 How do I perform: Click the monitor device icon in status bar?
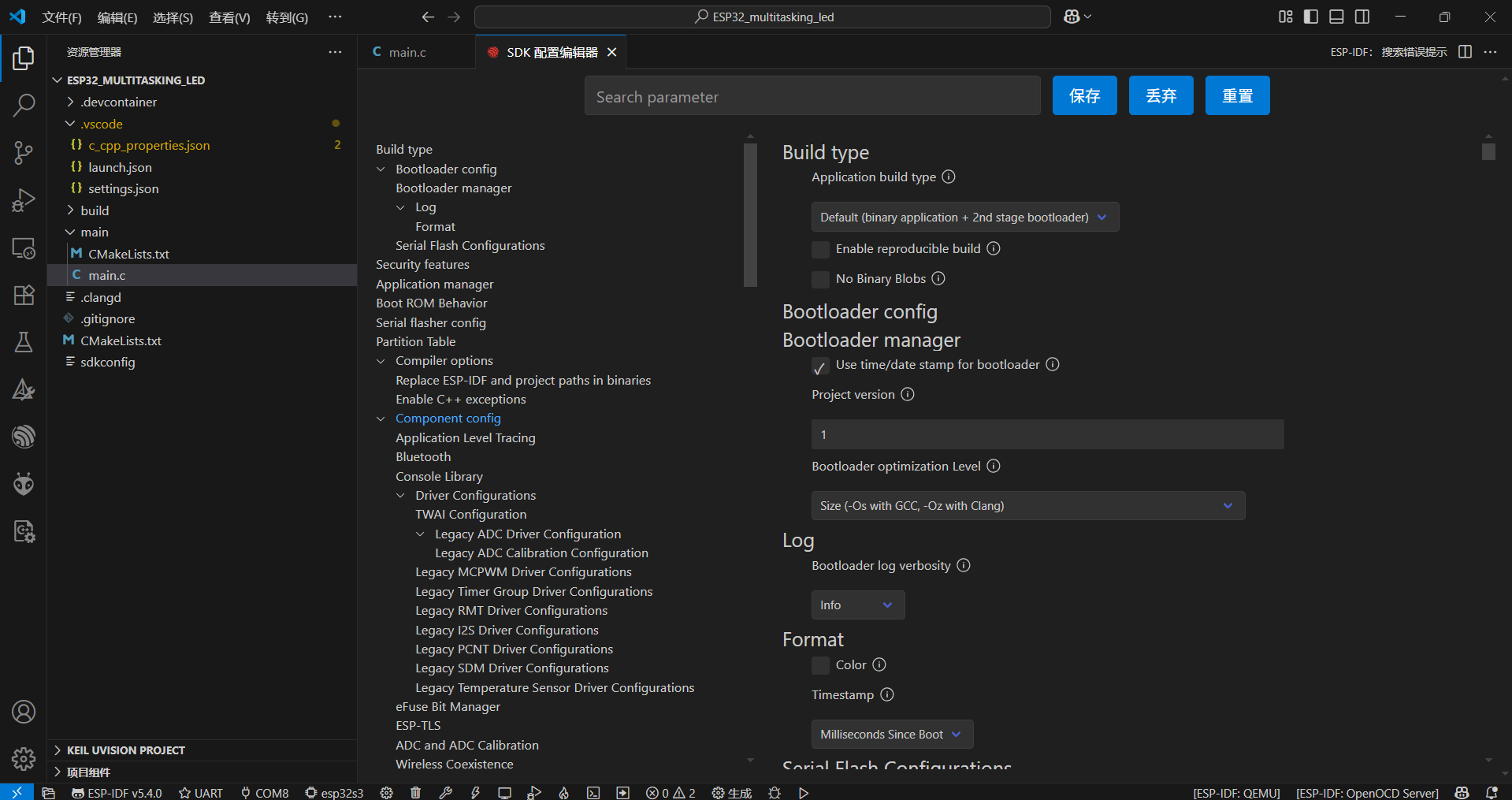[x=504, y=793]
